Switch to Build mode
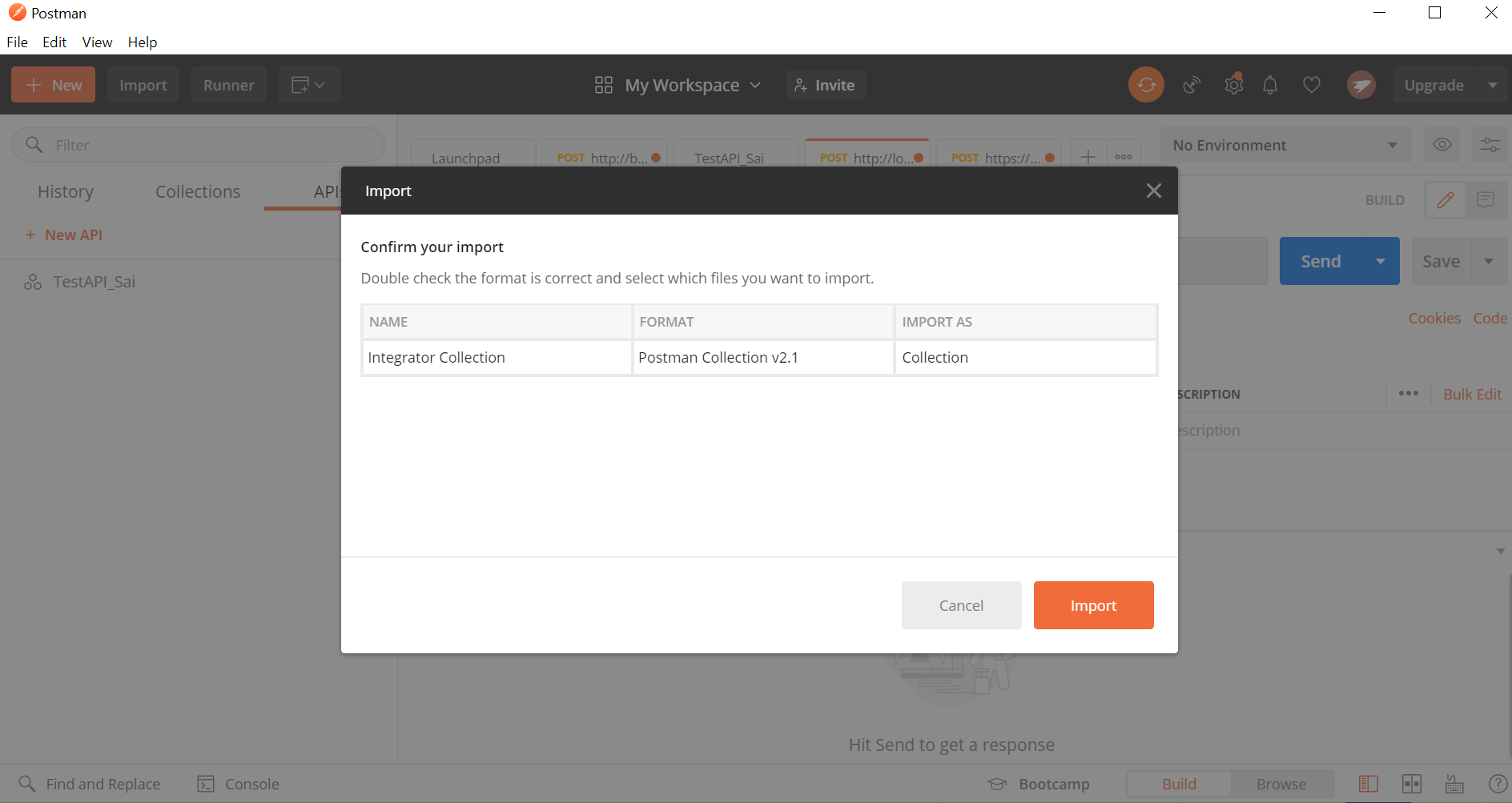Image resolution: width=1512 pixels, height=803 pixels. (1179, 784)
